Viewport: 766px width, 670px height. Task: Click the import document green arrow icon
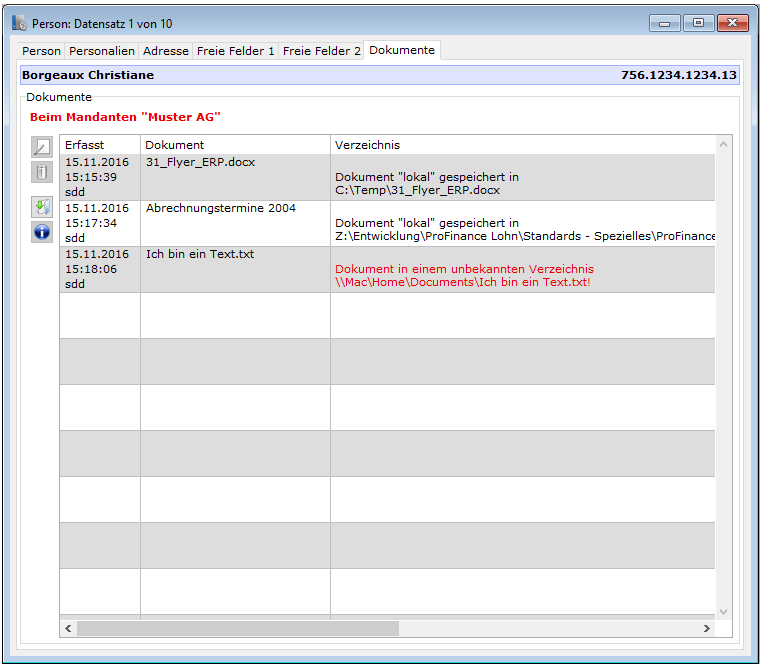(41, 207)
